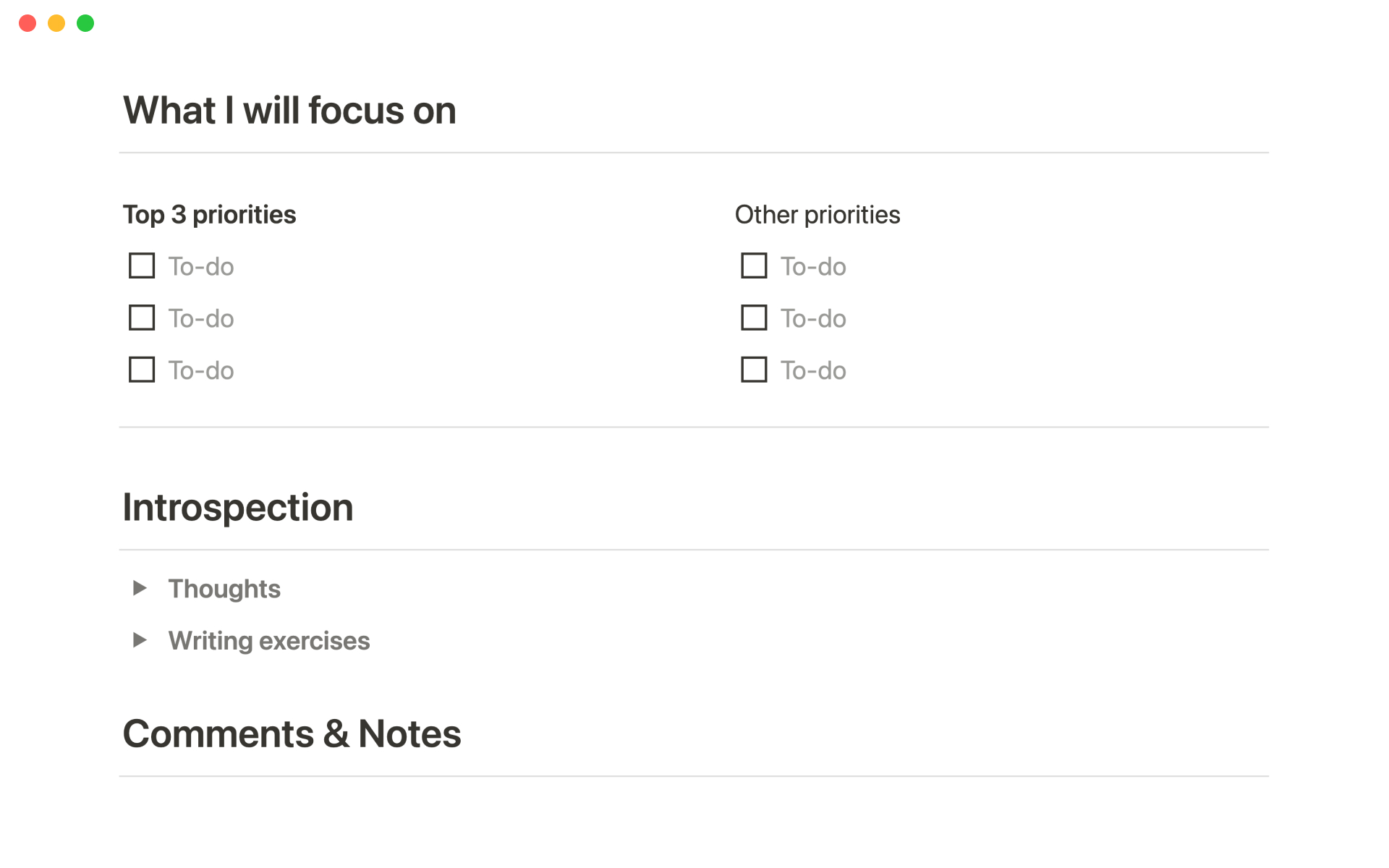Close the window with the red button
The image size is (1389, 868).
tap(27, 23)
